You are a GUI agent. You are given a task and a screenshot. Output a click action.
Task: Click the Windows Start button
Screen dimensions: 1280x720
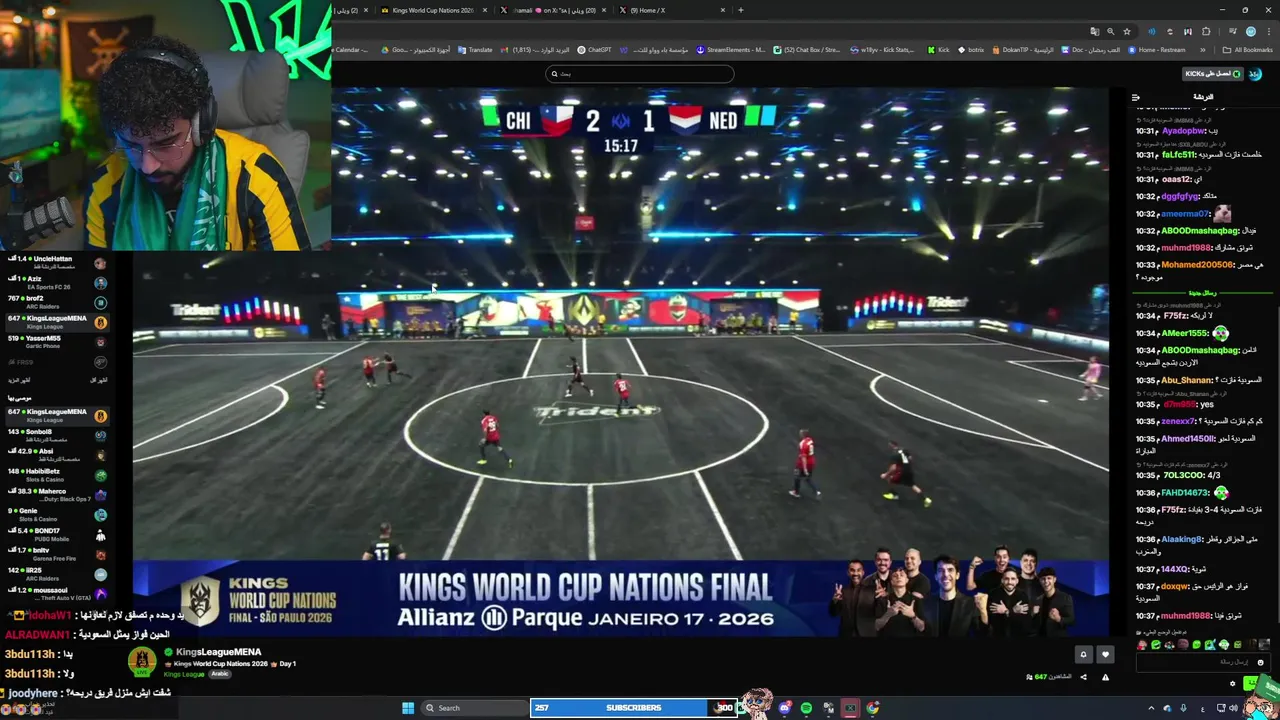(x=408, y=708)
